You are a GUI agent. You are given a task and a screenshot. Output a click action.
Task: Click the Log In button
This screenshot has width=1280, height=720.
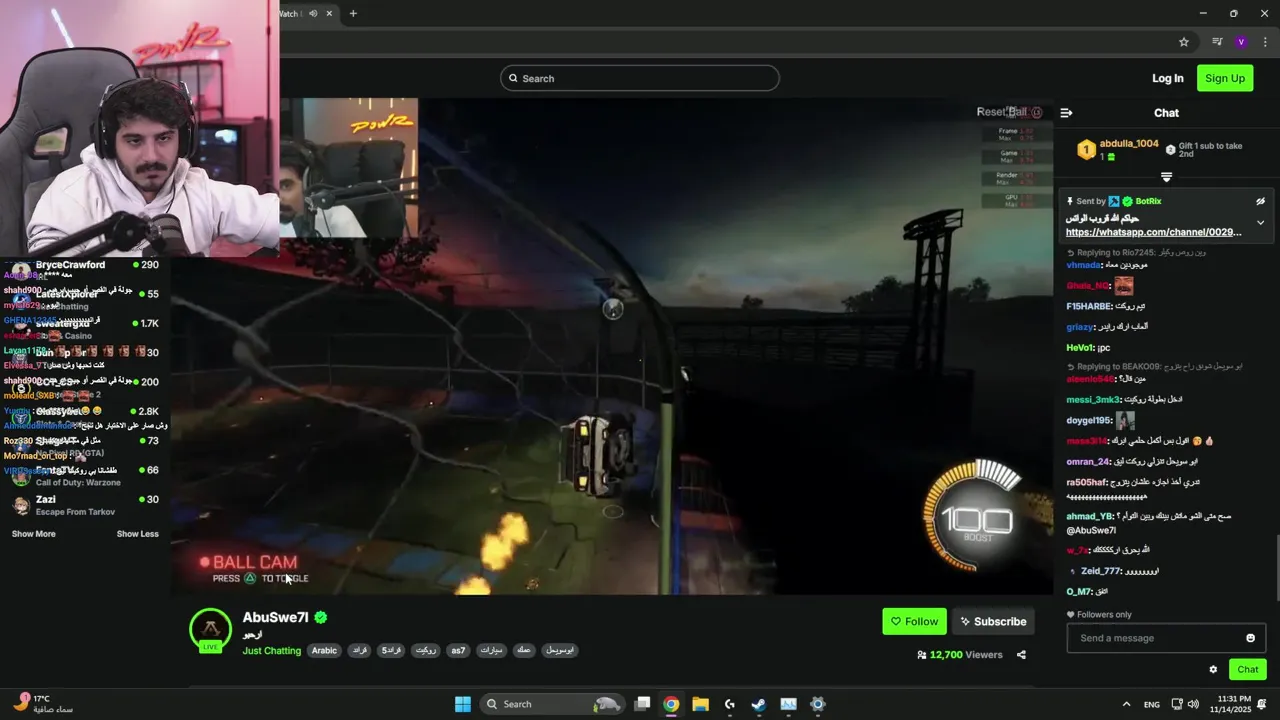tap(1167, 78)
